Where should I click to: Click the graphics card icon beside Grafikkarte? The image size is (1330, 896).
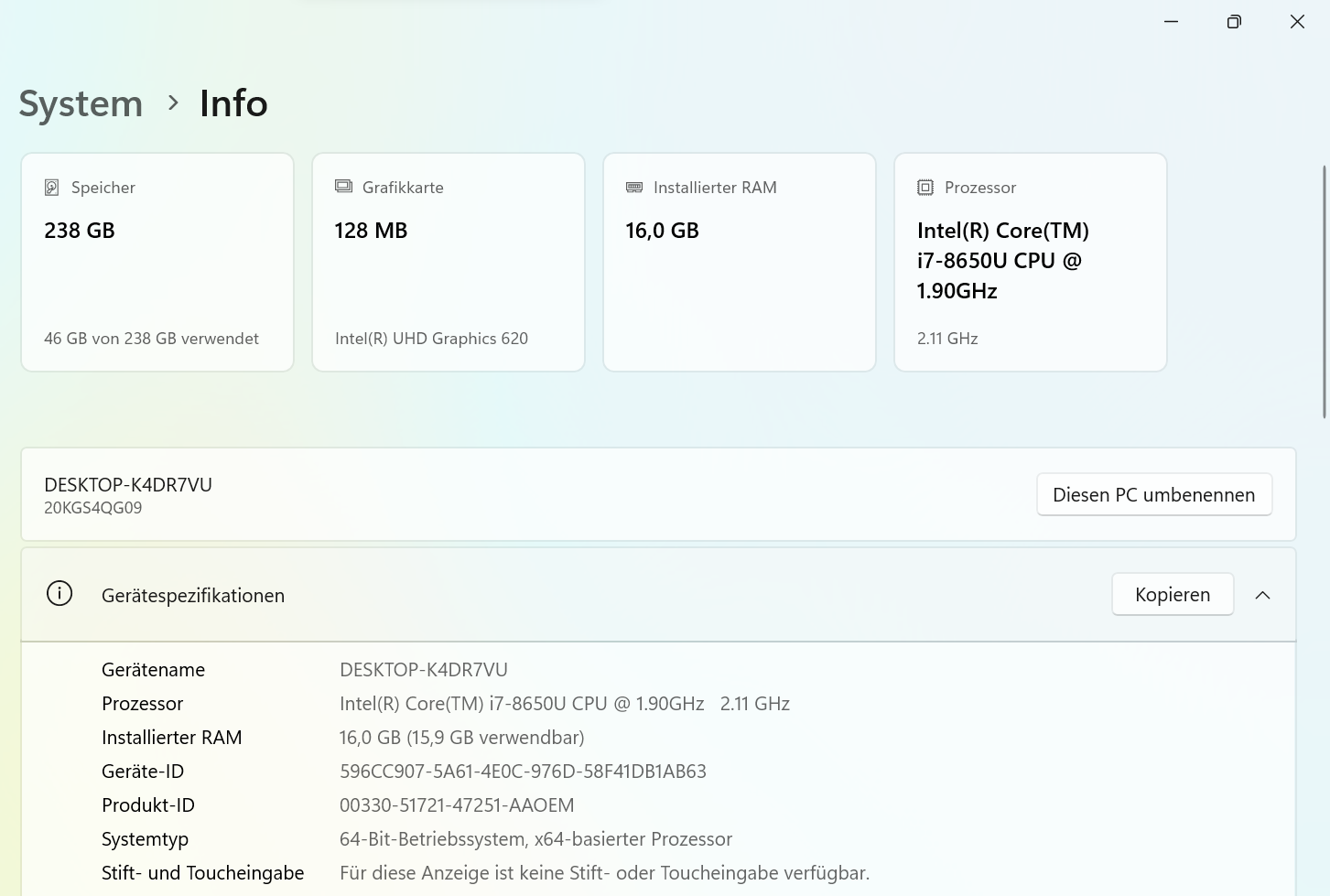pos(343,187)
